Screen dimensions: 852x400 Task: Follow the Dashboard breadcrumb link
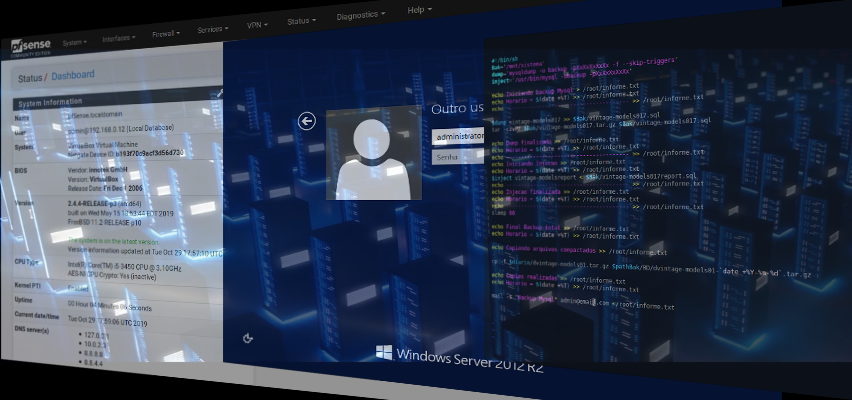(73, 75)
